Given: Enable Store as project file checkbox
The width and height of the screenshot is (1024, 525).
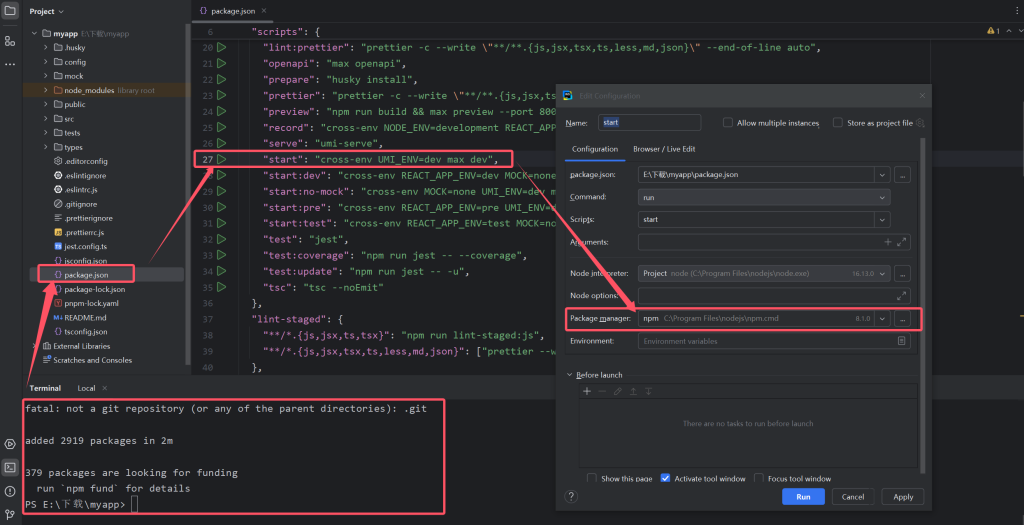Looking at the screenshot, I should pos(837,123).
